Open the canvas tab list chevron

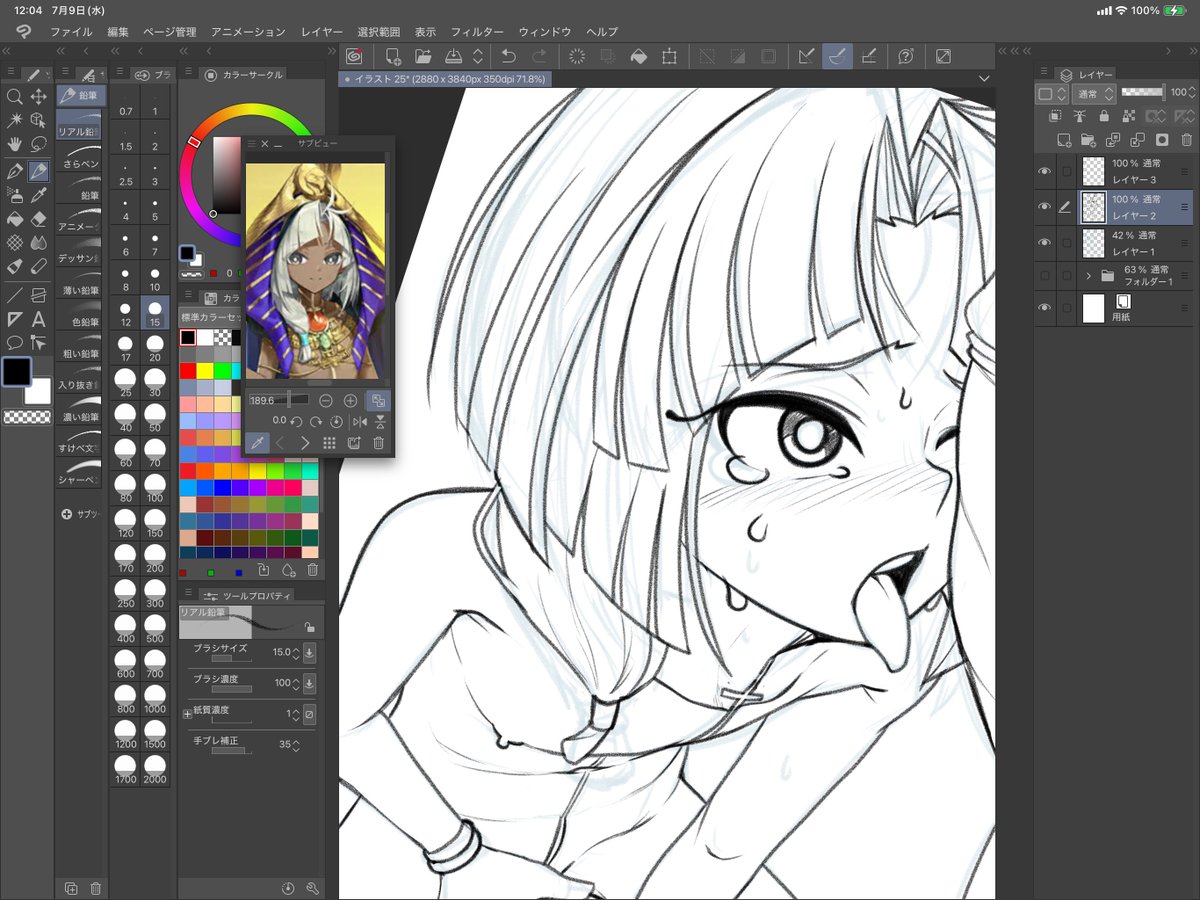984,78
